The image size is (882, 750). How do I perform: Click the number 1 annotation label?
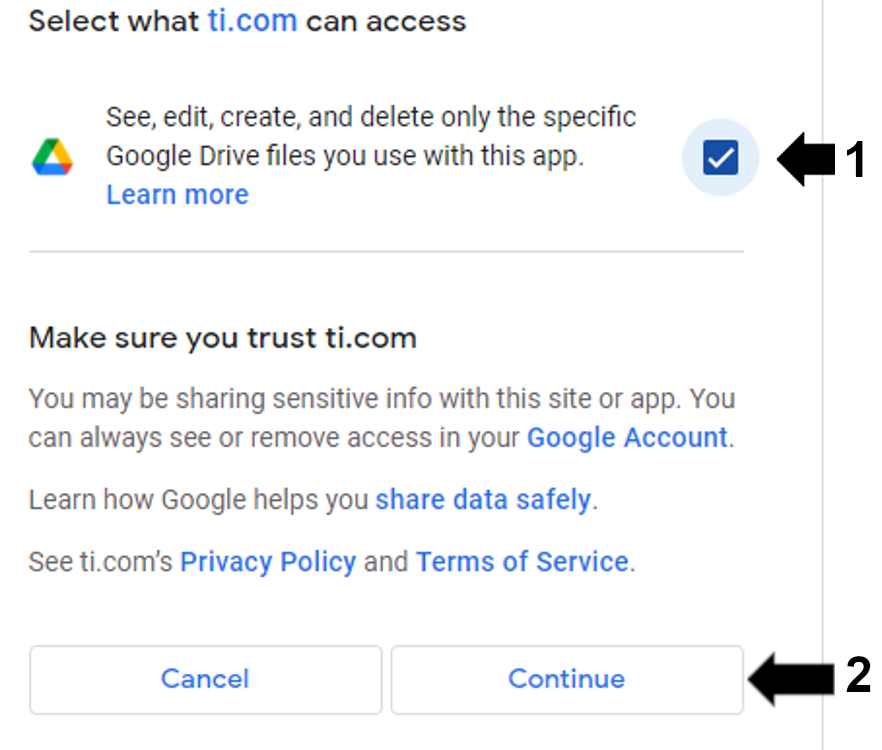point(855,160)
